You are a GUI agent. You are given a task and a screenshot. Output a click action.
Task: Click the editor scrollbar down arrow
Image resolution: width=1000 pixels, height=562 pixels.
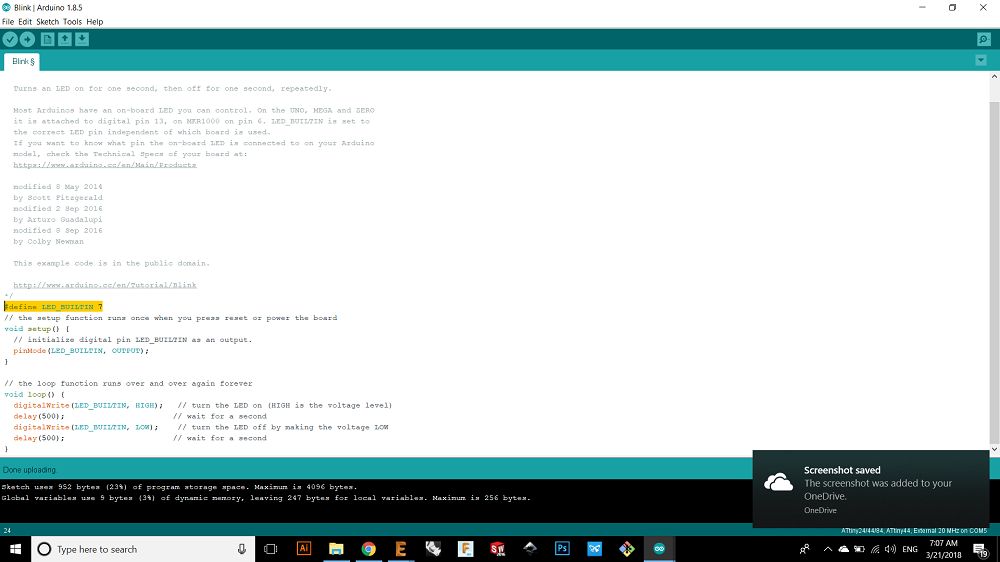994,450
